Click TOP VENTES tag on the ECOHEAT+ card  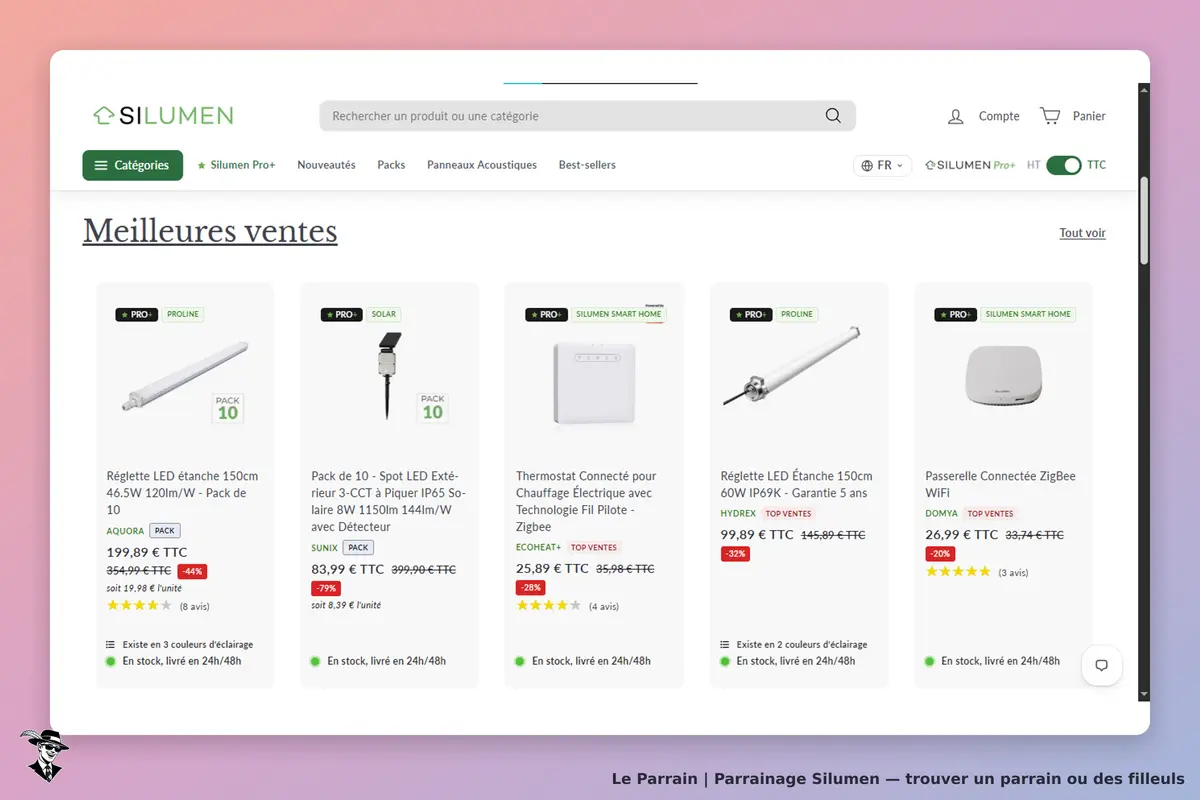click(x=594, y=548)
